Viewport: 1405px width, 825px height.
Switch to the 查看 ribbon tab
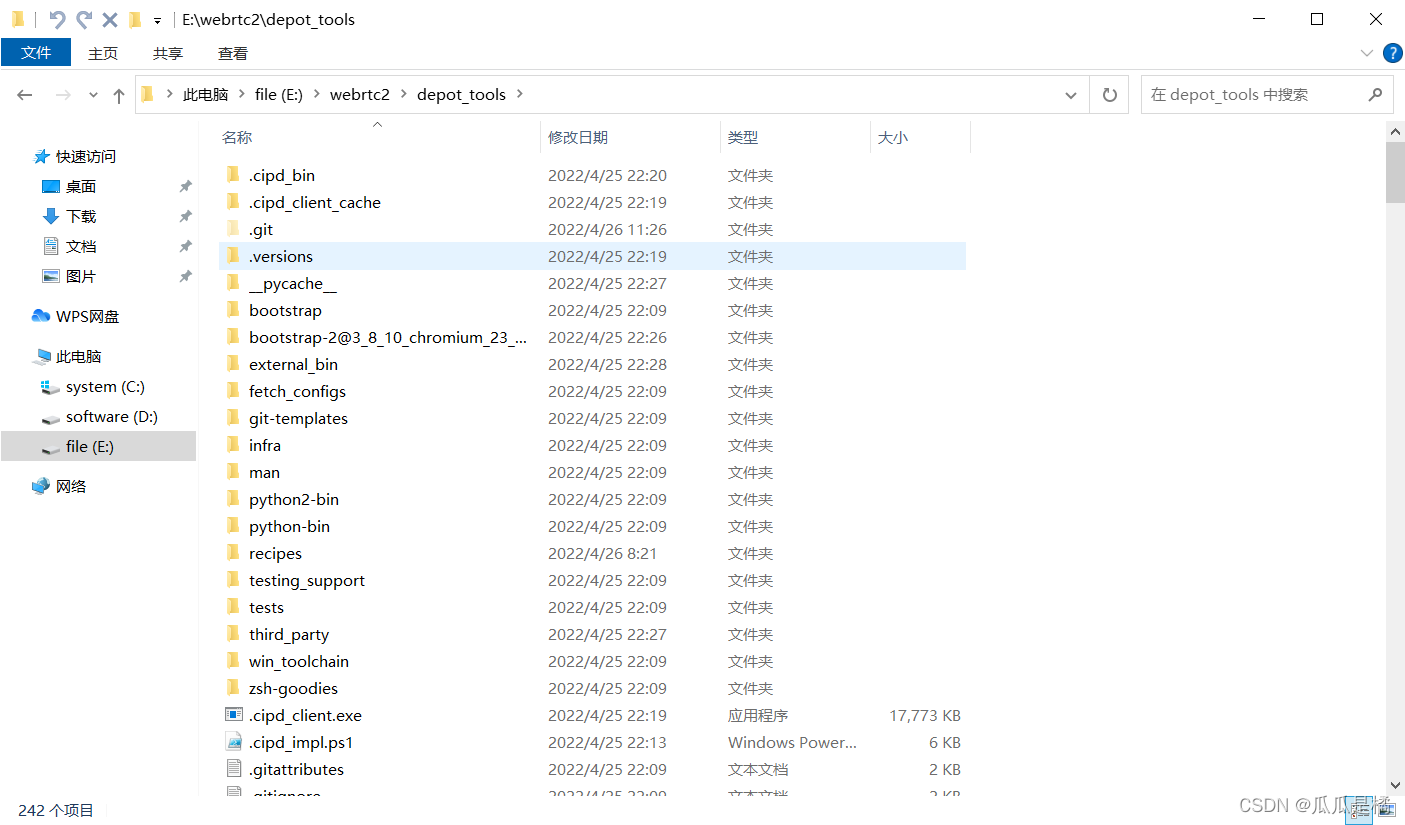coord(233,53)
